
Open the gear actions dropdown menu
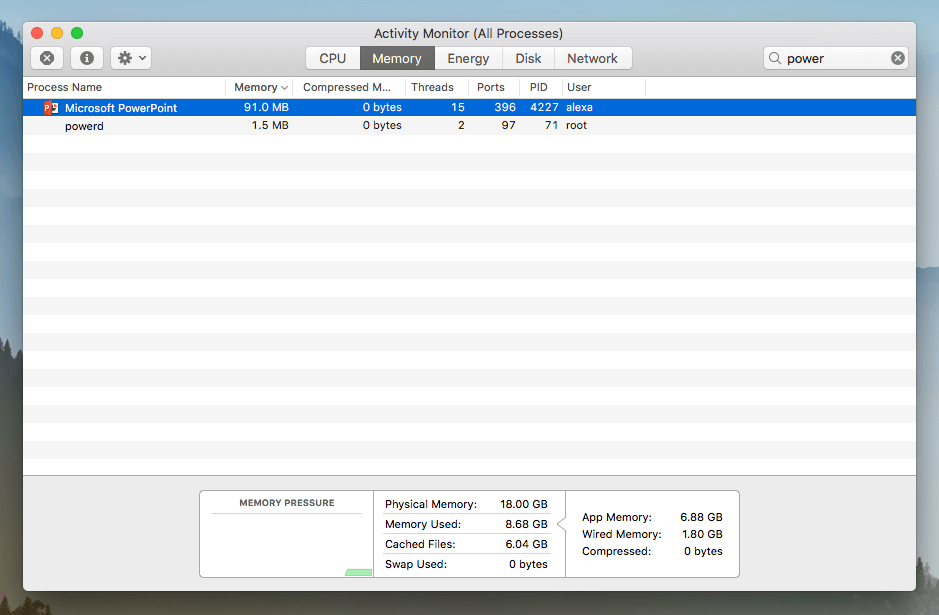(131, 58)
